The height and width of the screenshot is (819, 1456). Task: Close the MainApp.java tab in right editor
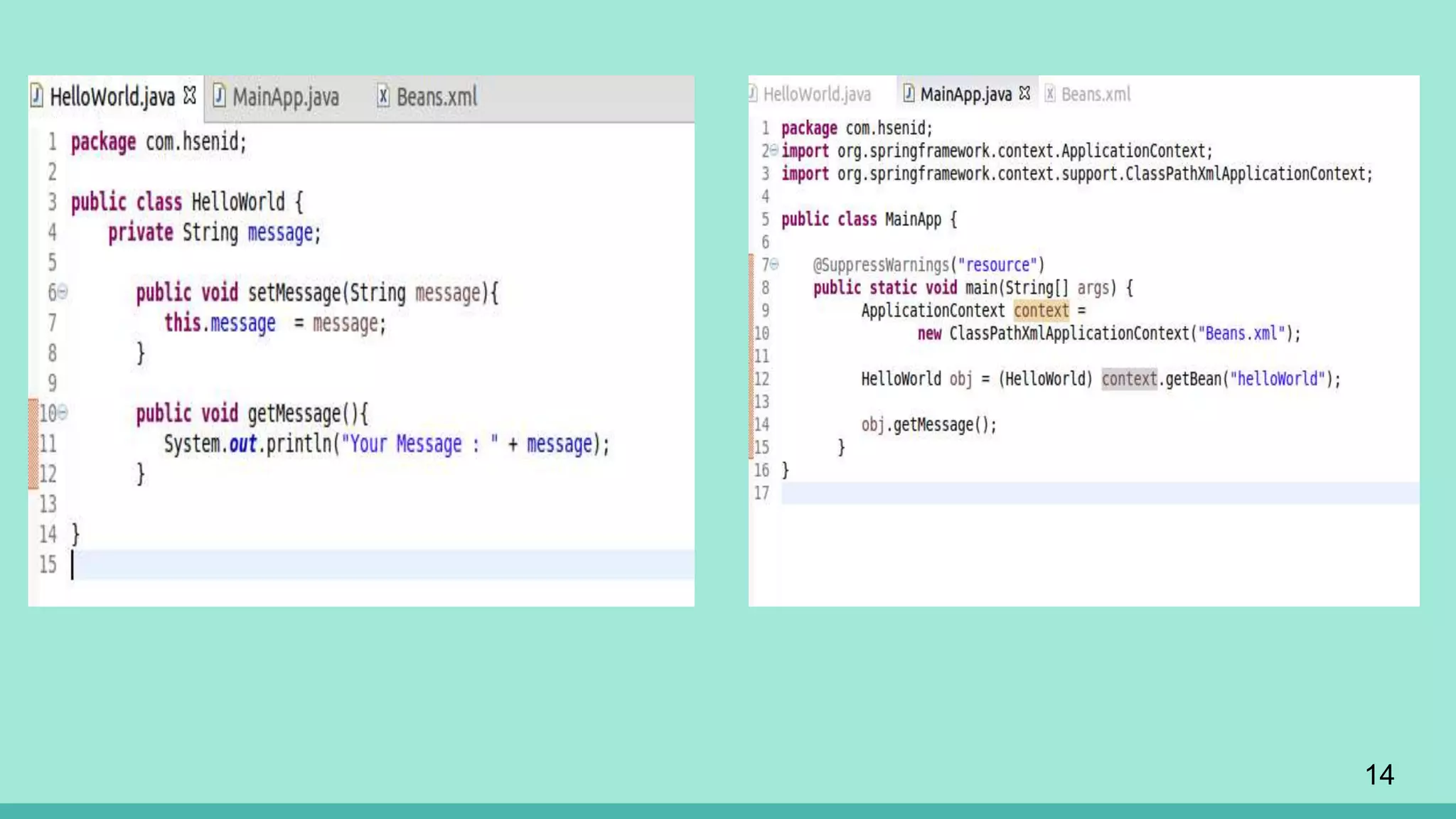(1024, 93)
